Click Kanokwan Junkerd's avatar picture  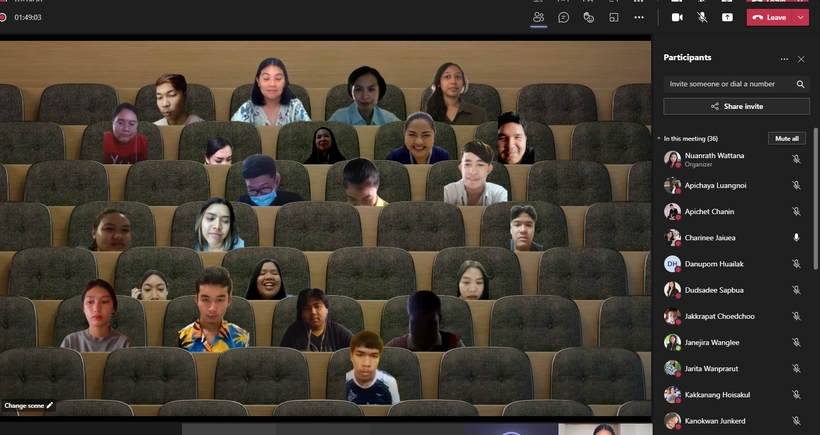pyautogui.click(x=672, y=420)
